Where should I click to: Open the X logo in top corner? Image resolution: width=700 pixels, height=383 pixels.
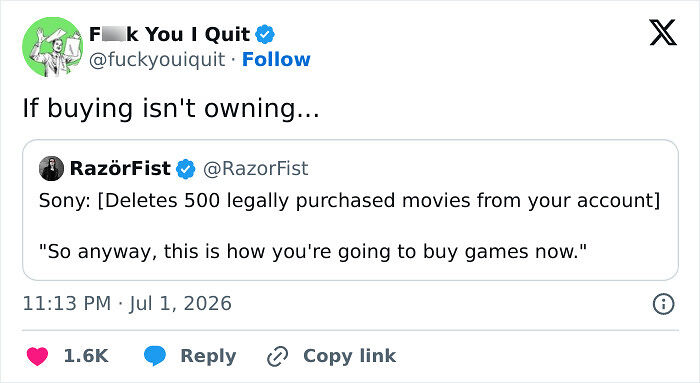pyautogui.click(x=663, y=32)
